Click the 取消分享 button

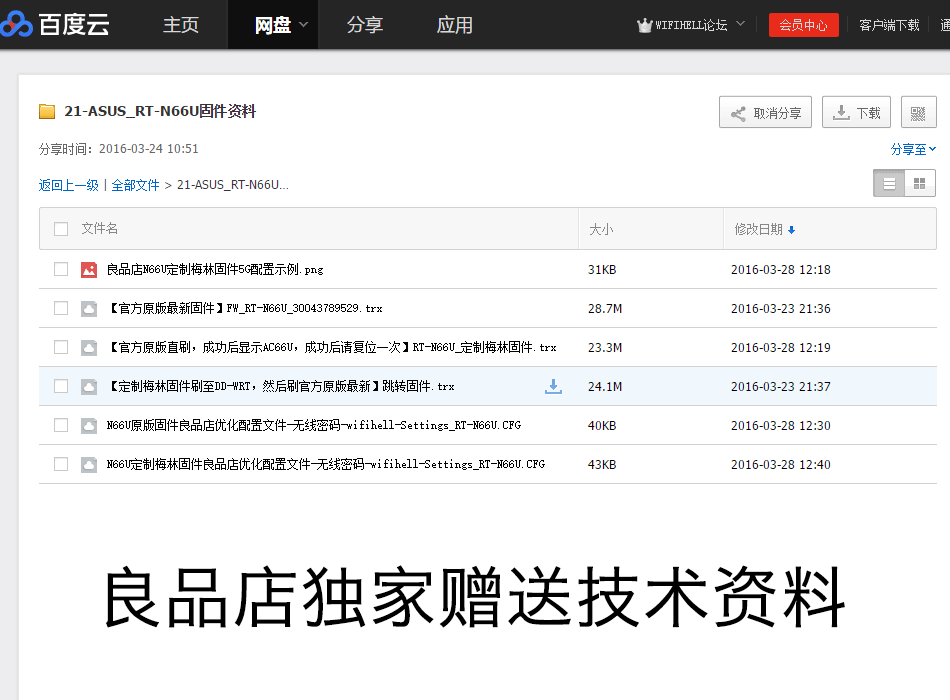[765, 113]
